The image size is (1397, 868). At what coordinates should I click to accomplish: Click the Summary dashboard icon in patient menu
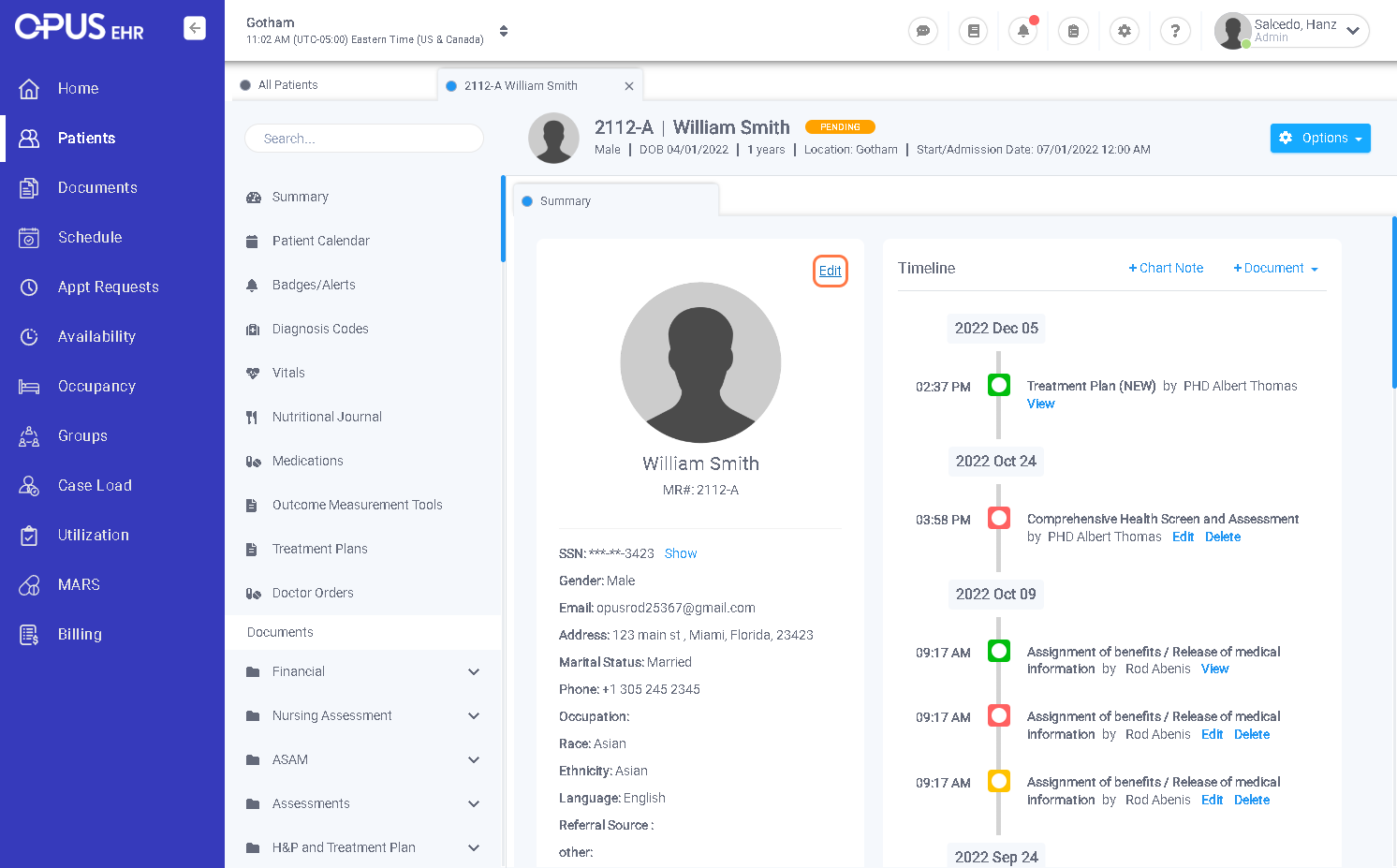253,198
